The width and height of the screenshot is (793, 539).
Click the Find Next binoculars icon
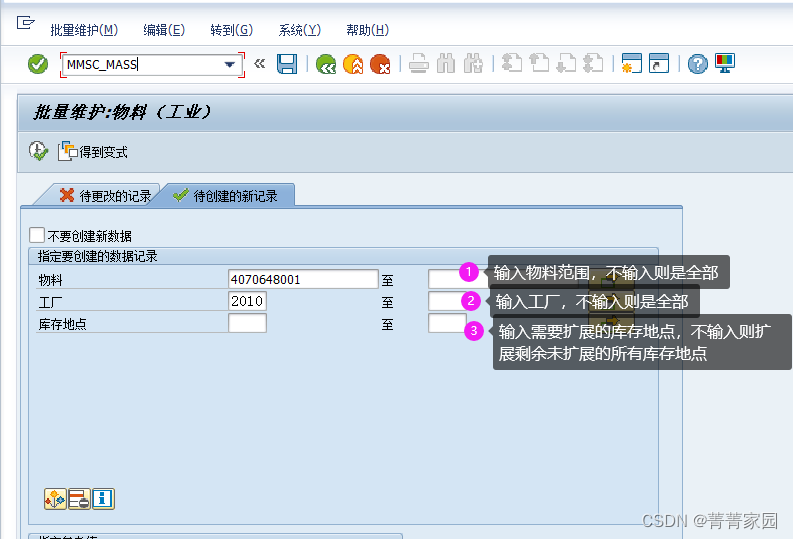click(x=473, y=64)
